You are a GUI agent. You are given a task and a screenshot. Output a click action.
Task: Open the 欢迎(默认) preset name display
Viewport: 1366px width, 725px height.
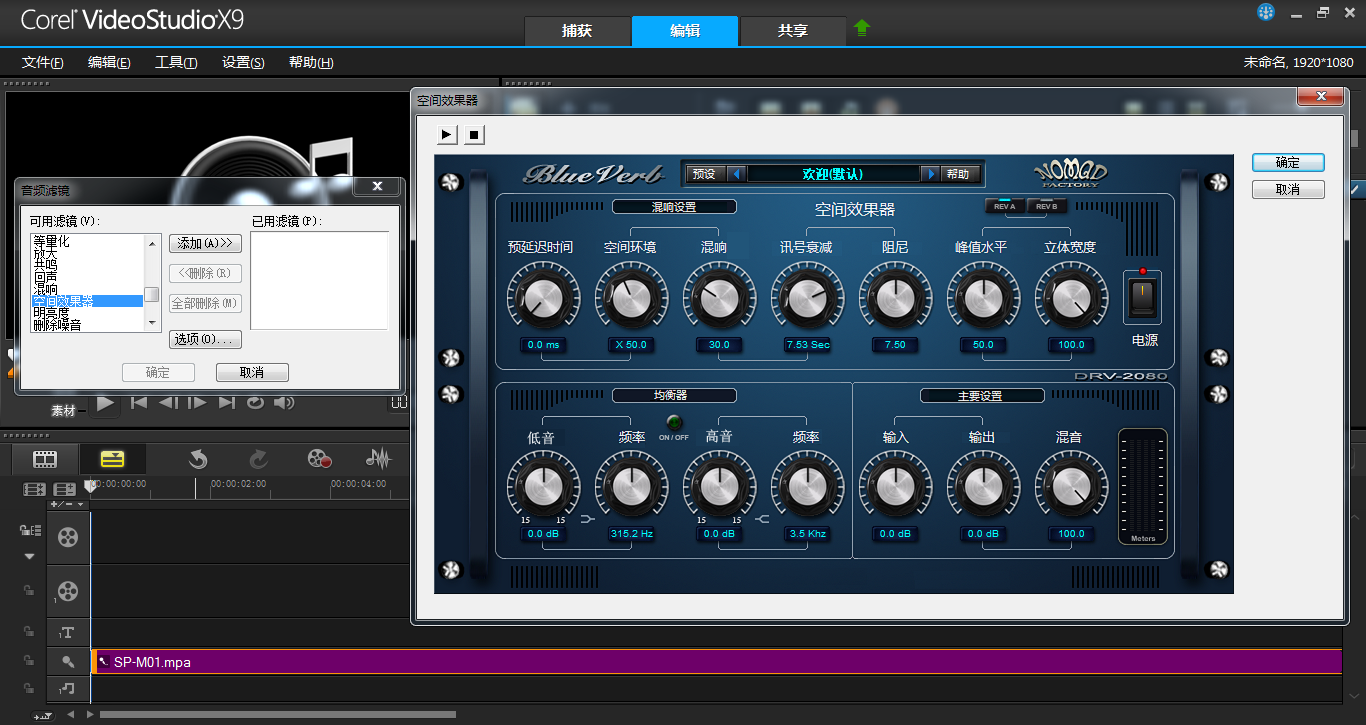point(833,174)
